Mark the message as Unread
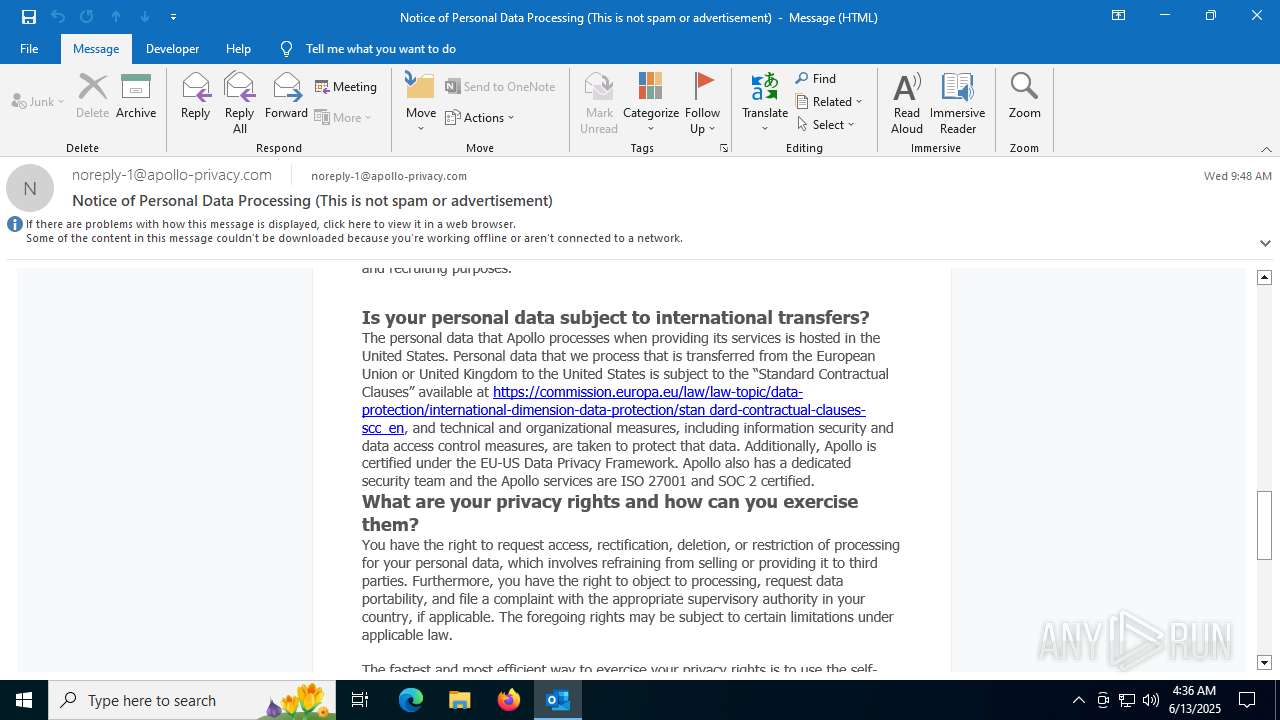The image size is (1280, 720). click(599, 103)
